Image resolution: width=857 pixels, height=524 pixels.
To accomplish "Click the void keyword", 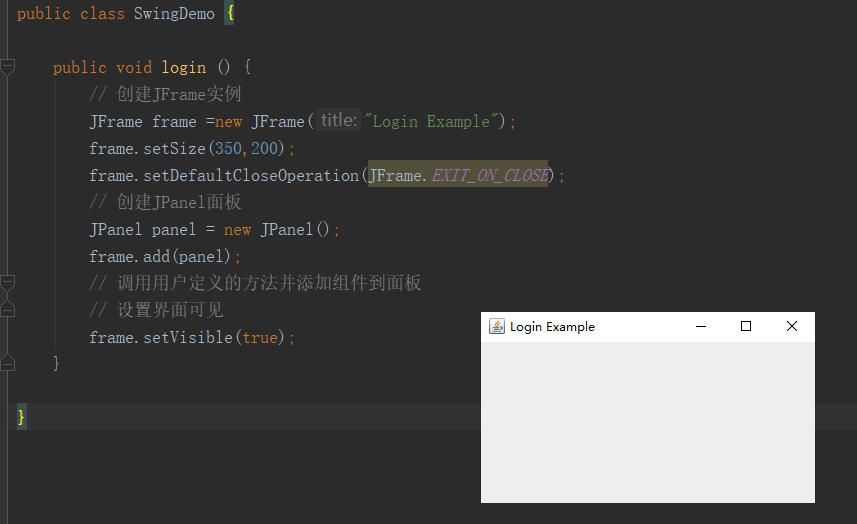I will pyautogui.click(x=134, y=67).
